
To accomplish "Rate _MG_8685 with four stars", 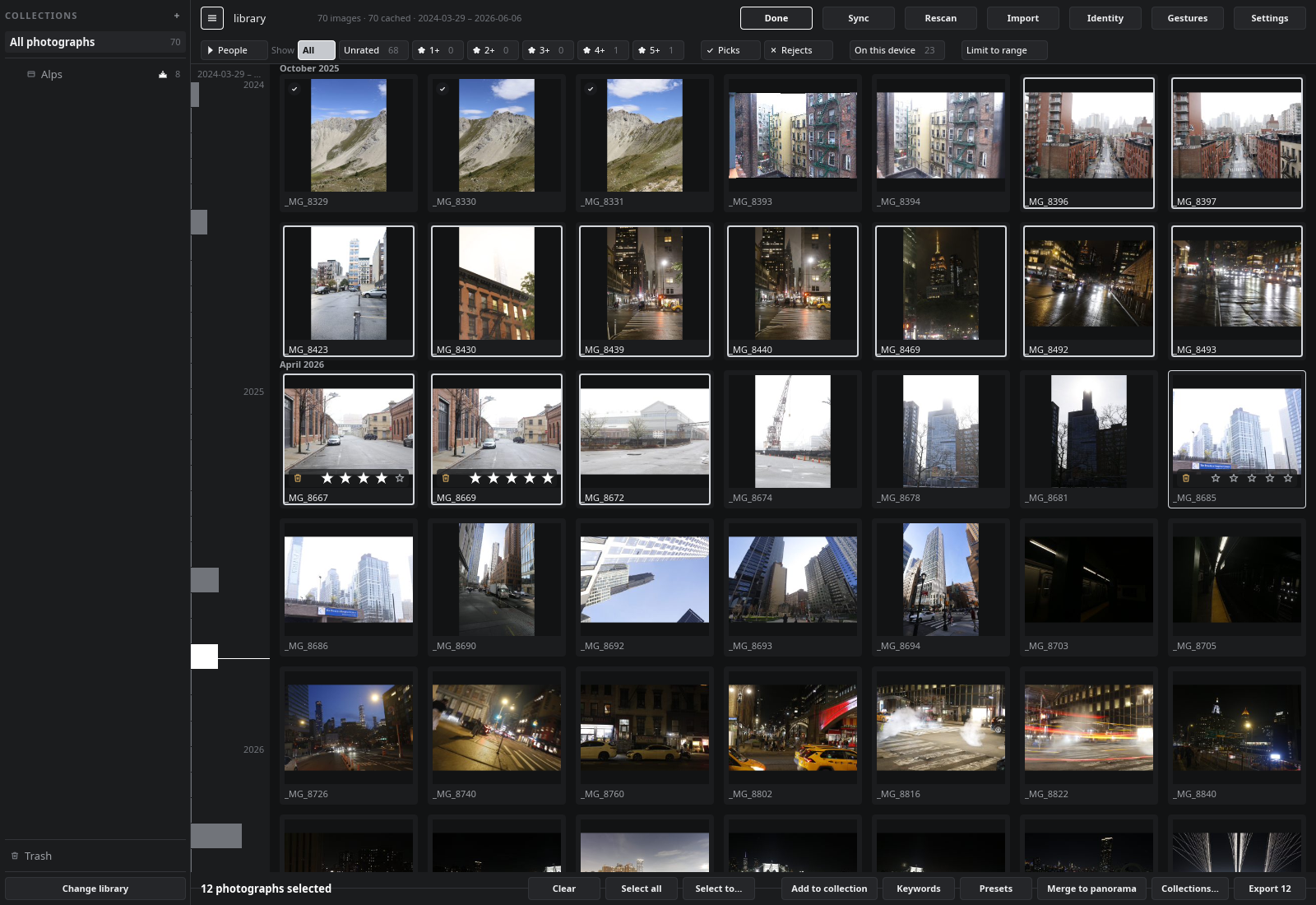I will pos(1270,478).
